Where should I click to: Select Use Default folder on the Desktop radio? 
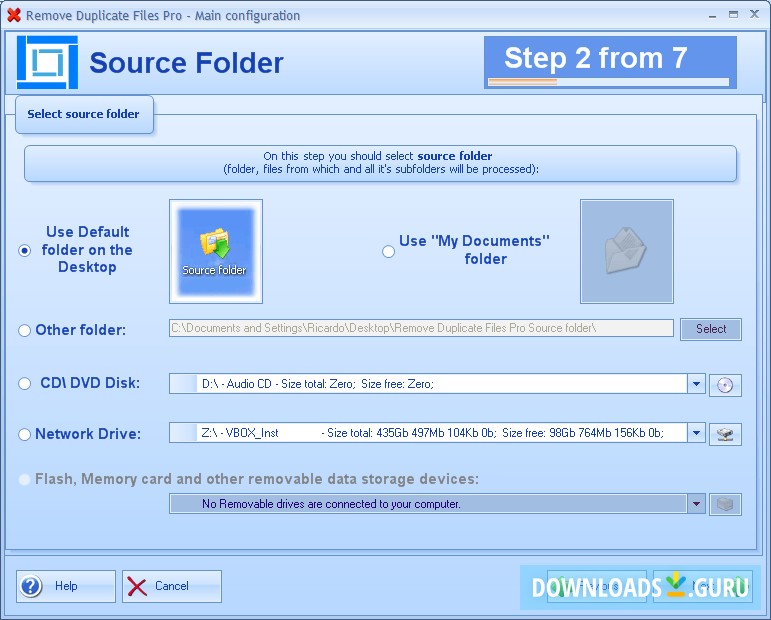[25, 251]
